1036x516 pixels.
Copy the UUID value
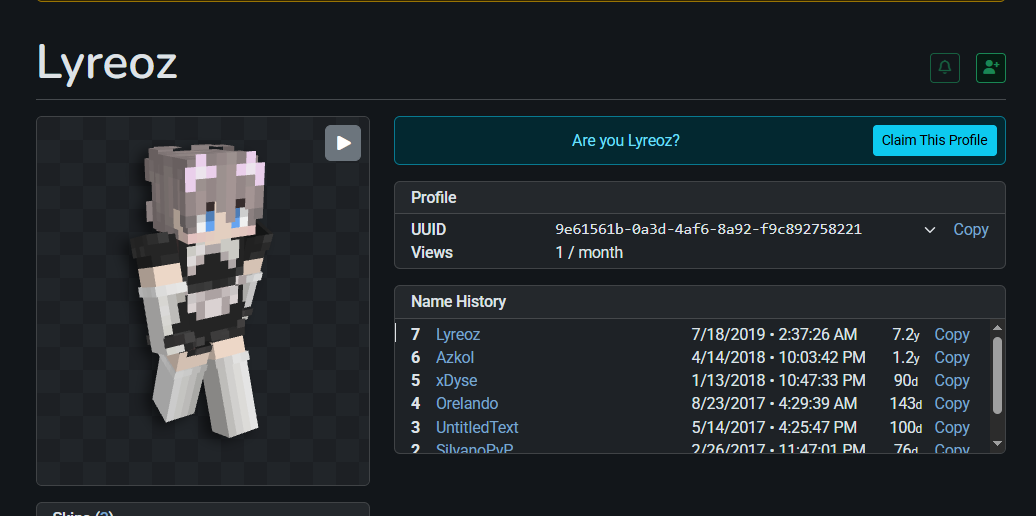971,229
